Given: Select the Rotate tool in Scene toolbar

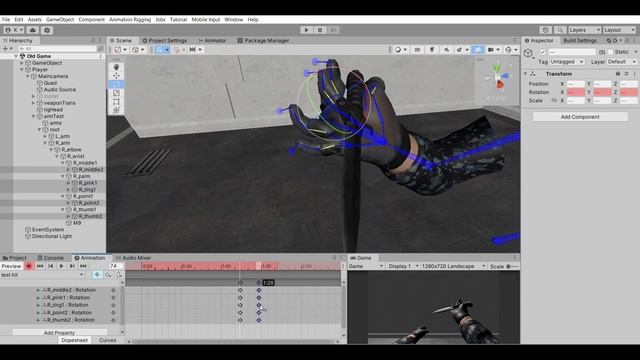Looking at the screenshot, I should click(x=116, y=84).
